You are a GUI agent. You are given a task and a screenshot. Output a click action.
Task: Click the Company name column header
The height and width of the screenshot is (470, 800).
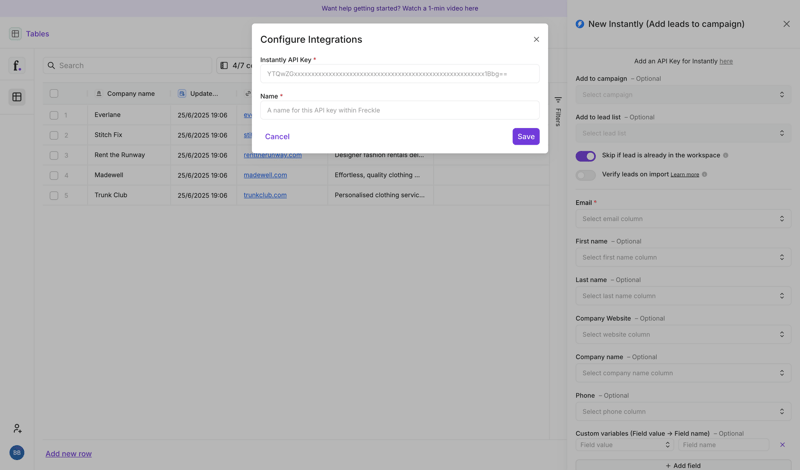[129, 93]
